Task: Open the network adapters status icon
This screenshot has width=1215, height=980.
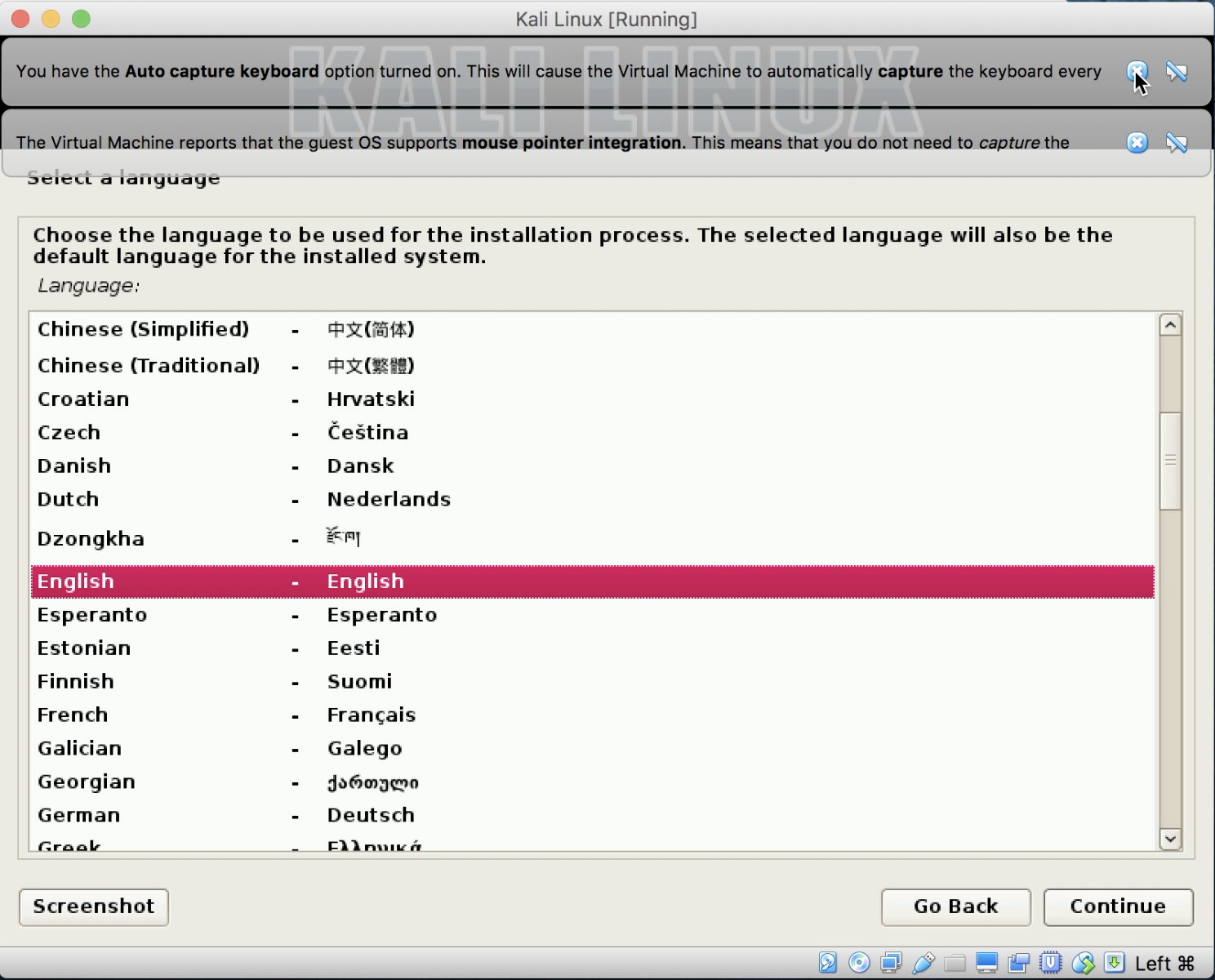Action: [x=891, y=963]
